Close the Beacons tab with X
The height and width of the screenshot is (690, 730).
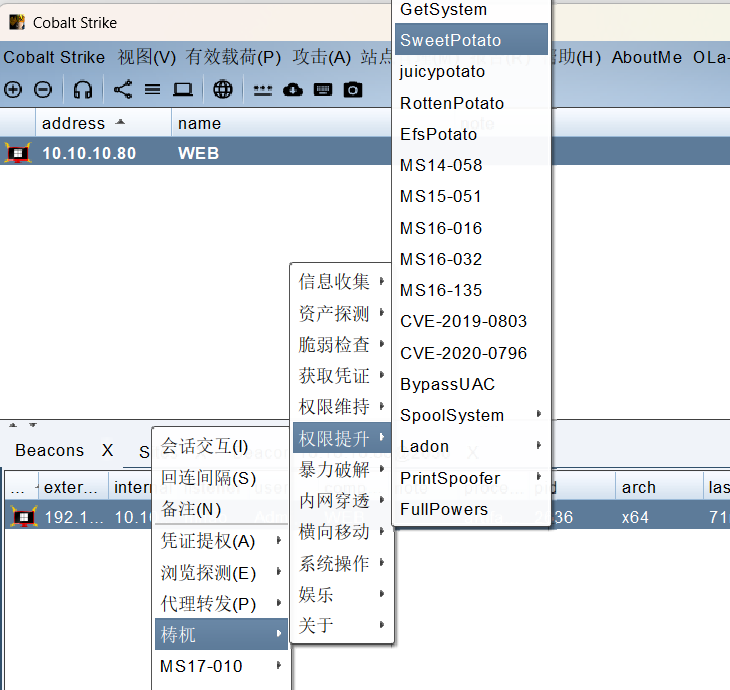point(108,450)
